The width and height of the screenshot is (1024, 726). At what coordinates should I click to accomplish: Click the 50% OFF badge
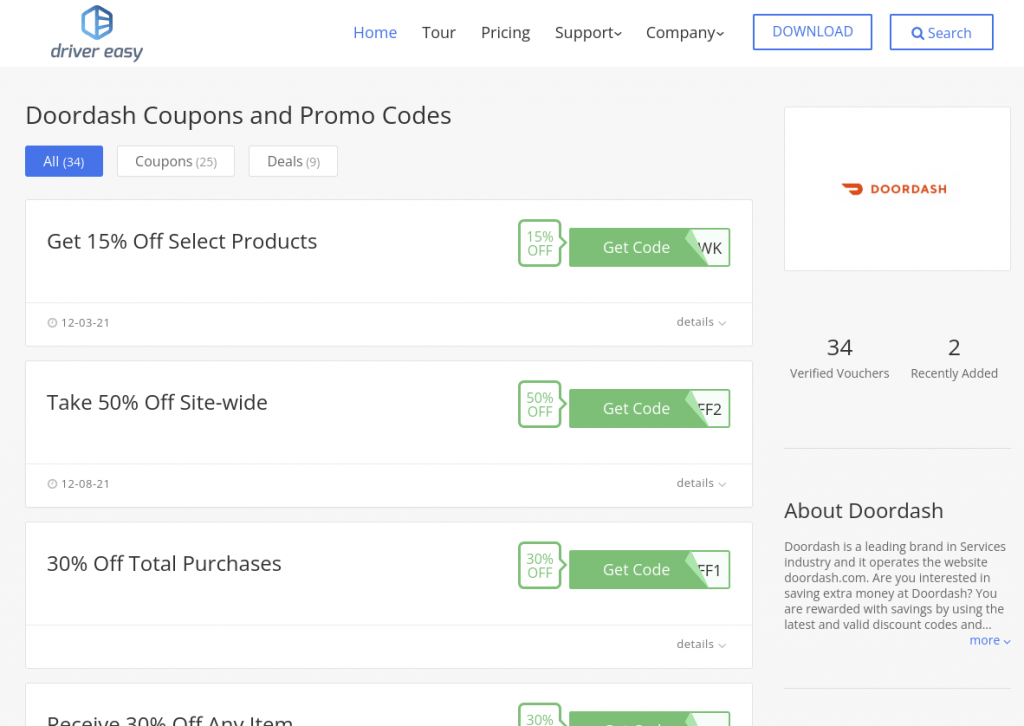(540, 405)
